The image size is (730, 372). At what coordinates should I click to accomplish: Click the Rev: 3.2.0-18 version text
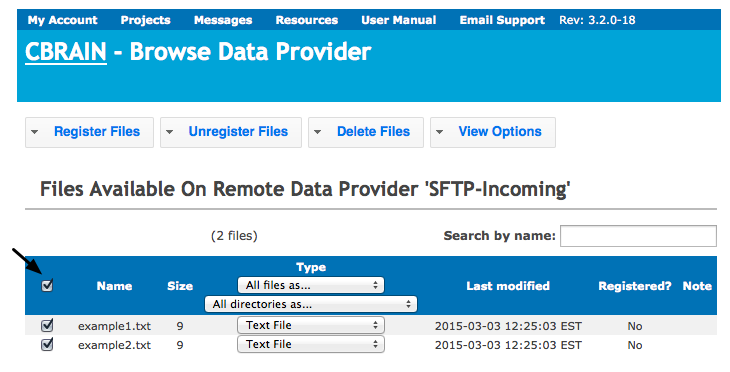pos(597,20)
